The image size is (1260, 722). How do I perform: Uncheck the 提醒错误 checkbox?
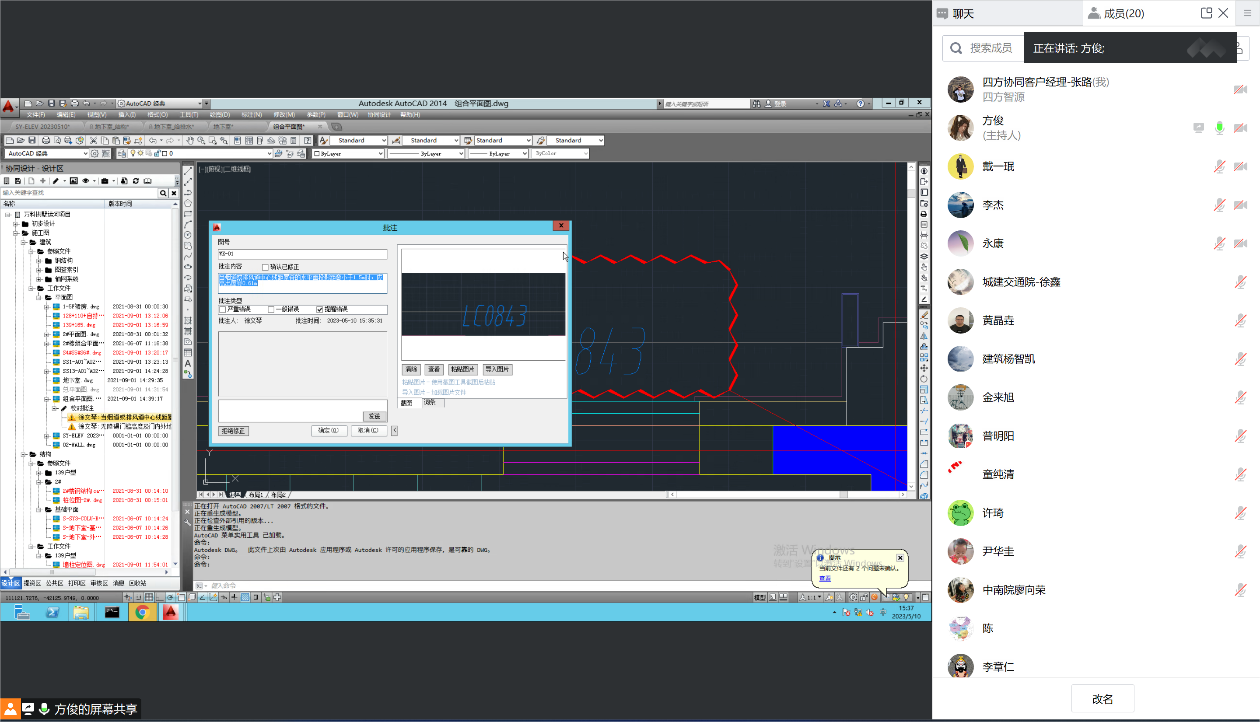click(320, 310)
